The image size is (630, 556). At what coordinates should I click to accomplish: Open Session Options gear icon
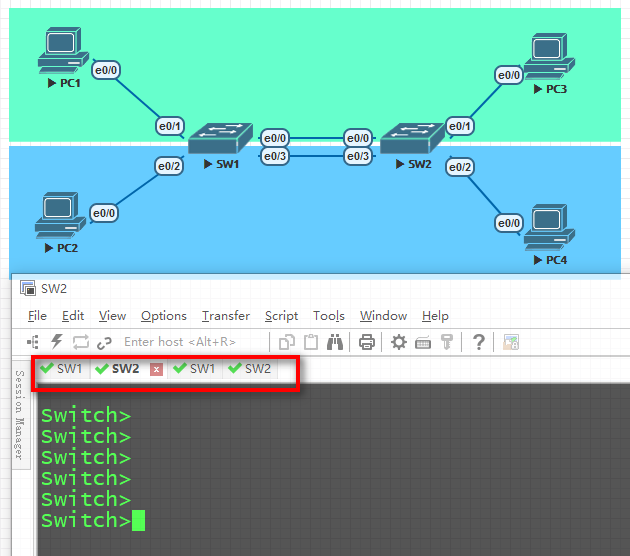tap(399, 342)
